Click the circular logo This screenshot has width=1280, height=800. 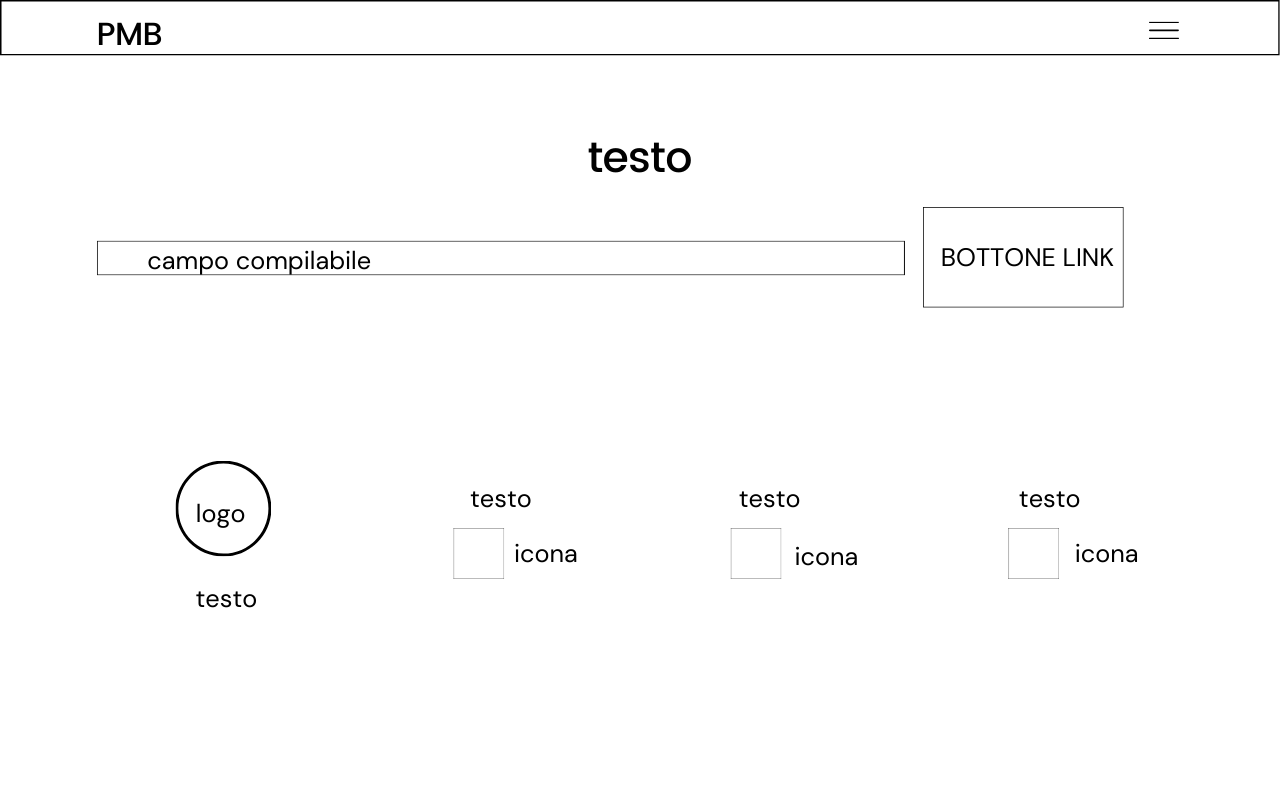click(x=223, y=508)
